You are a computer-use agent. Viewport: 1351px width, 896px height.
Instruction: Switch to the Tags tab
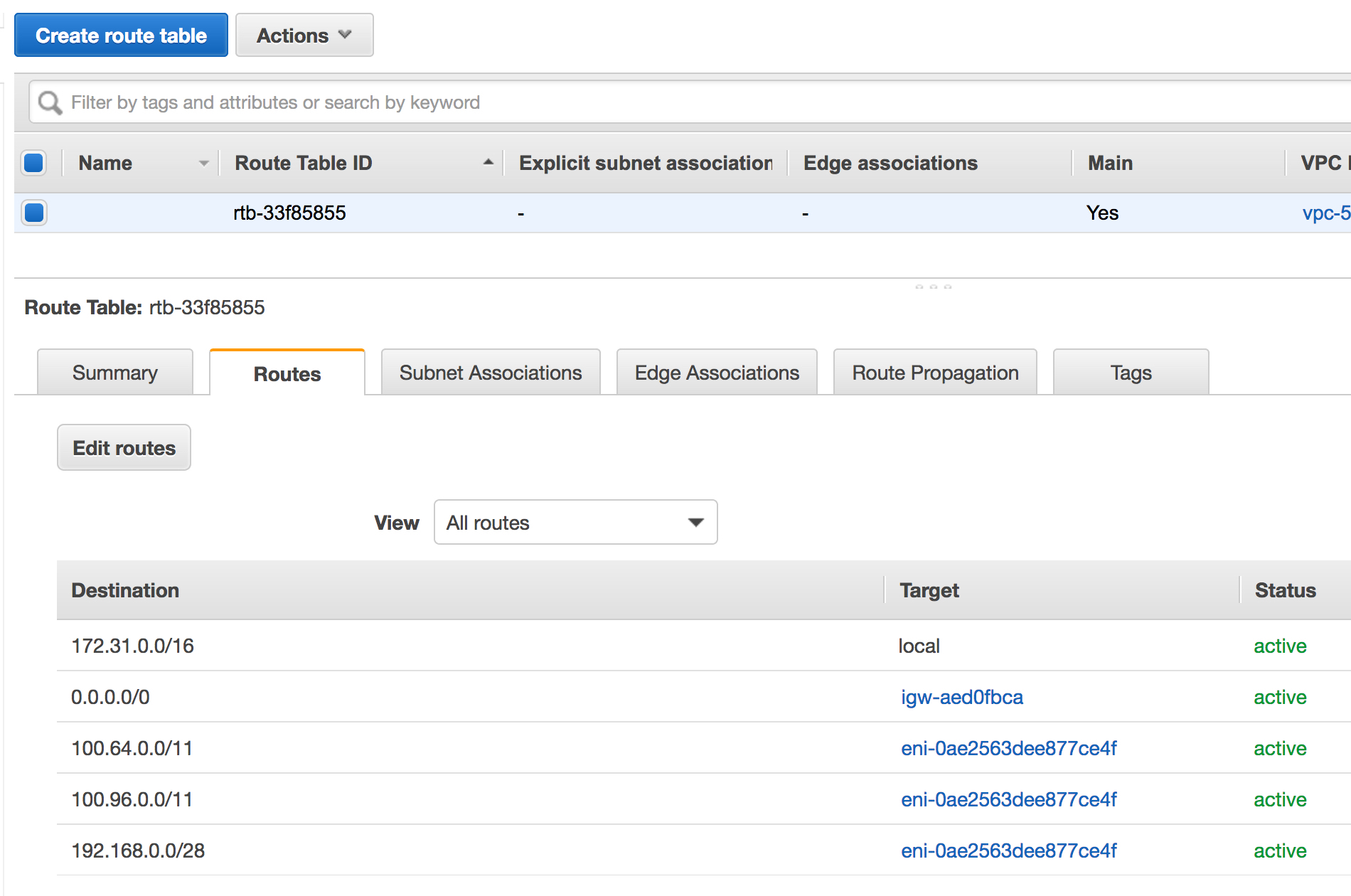coord(1131,373)
